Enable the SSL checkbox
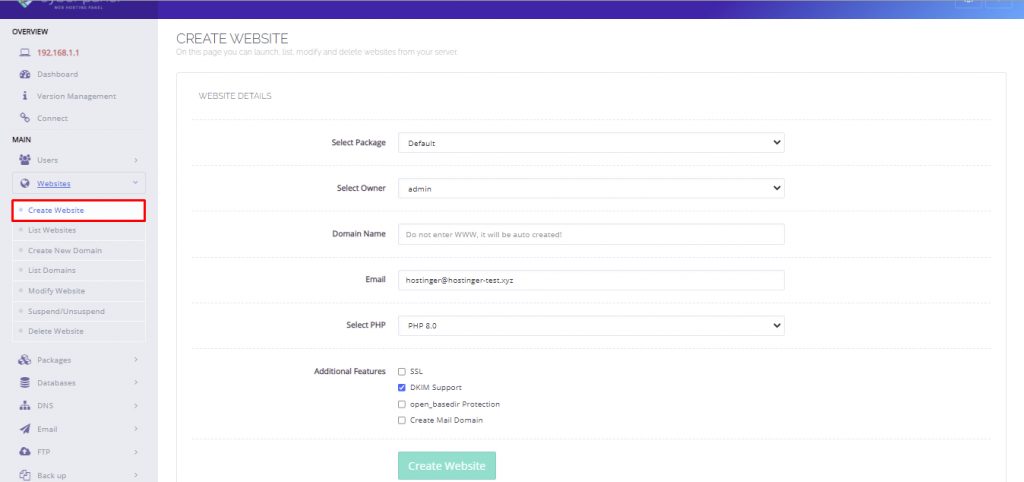The image size is (1024, 482). pos(402,372)
